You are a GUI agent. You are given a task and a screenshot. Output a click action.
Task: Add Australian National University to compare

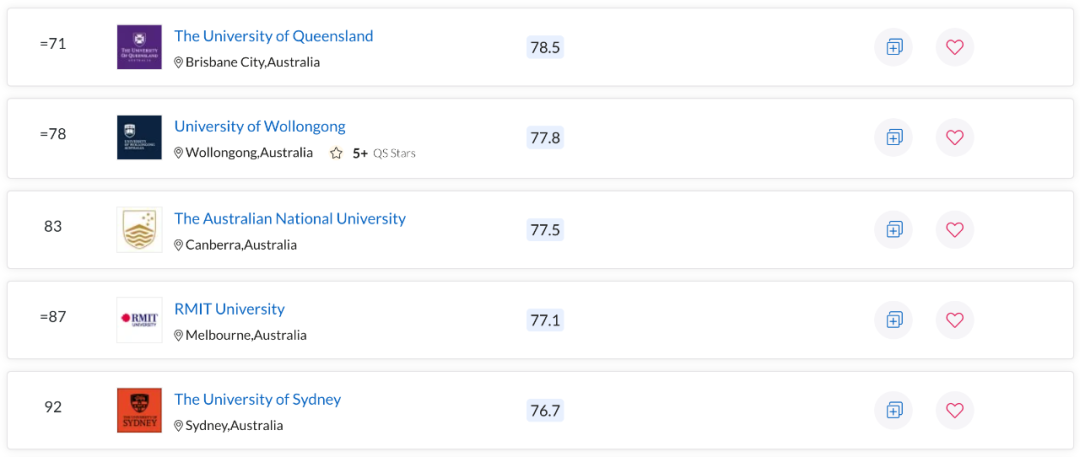point(894,229)
